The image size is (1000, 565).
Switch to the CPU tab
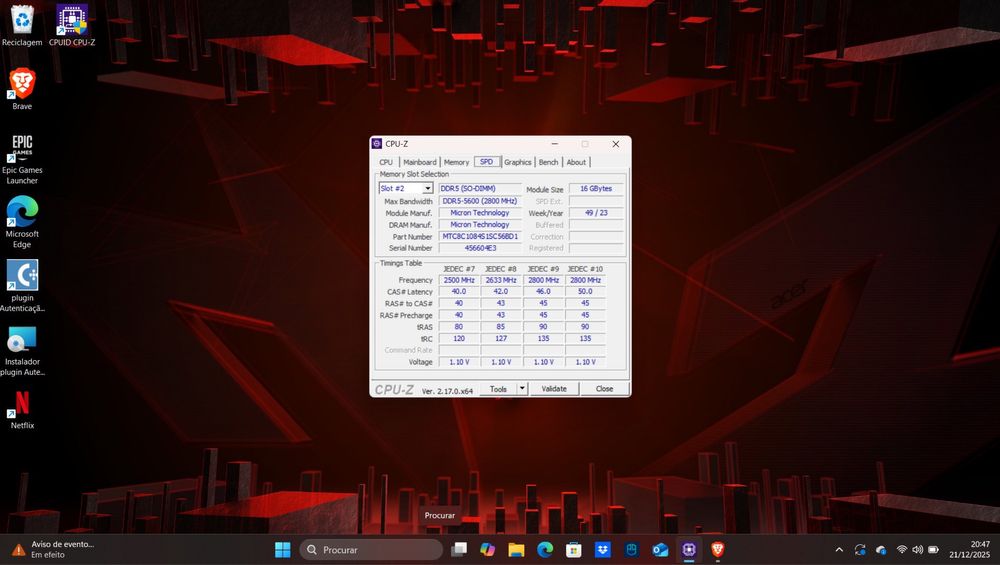(386, 162)
